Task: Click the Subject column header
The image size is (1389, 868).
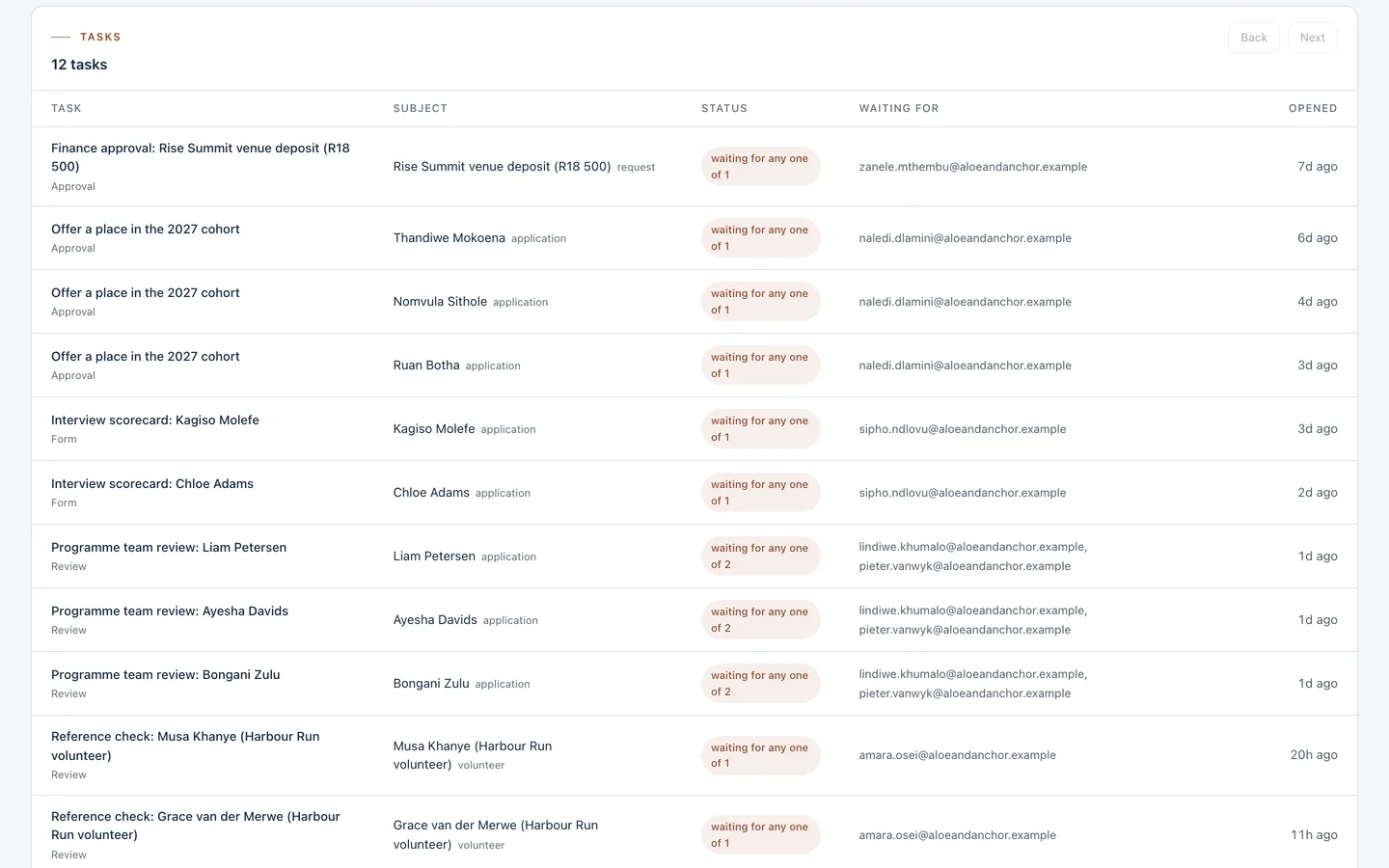Action: pos(421,109)
